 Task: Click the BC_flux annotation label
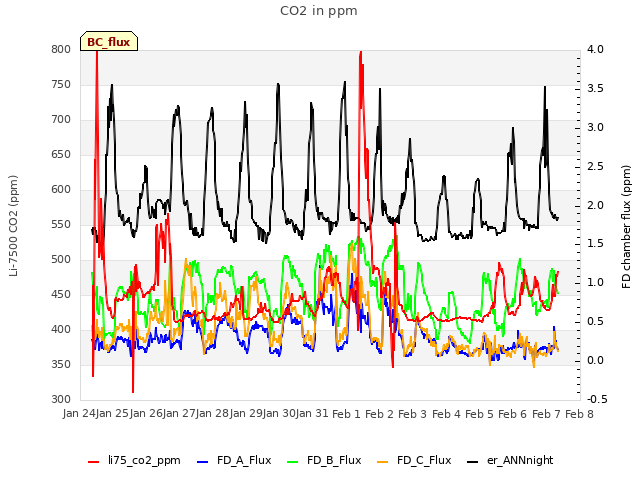[109, 42]
